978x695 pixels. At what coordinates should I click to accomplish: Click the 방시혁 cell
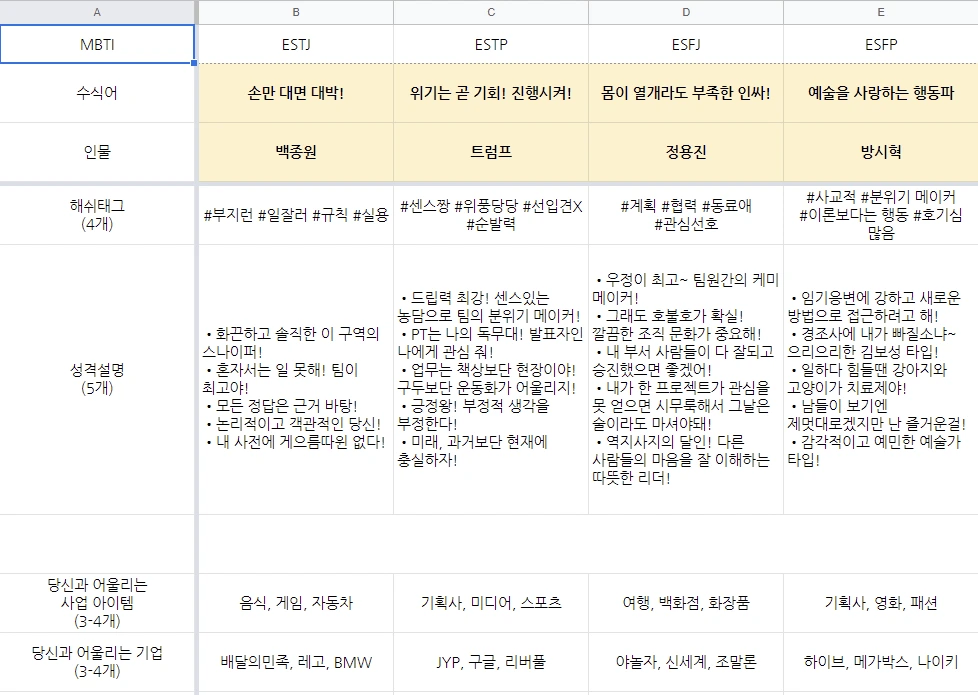[881, 152]
